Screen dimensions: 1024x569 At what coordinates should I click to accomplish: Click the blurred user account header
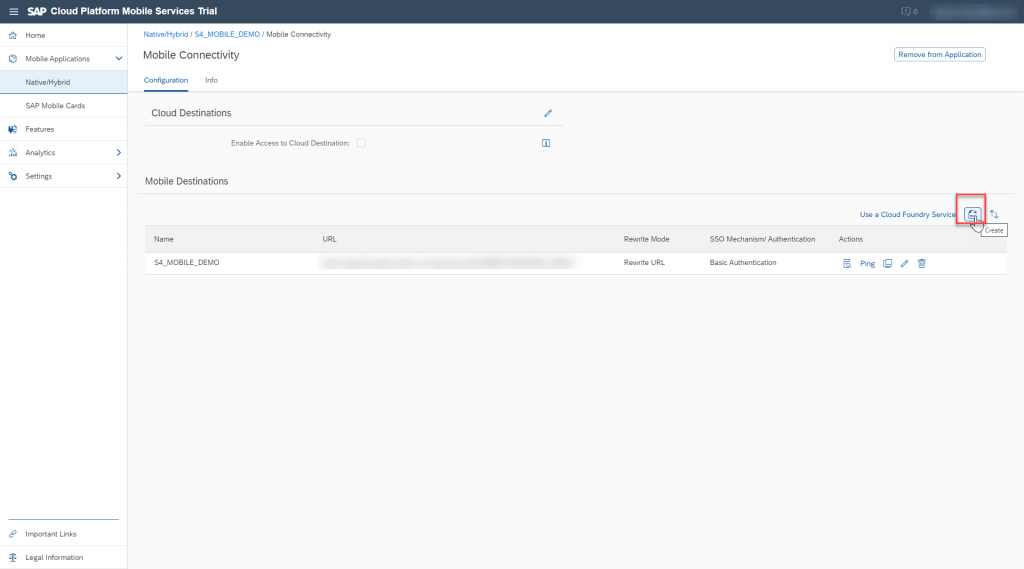pyautogui.click(x=973, y=11)
